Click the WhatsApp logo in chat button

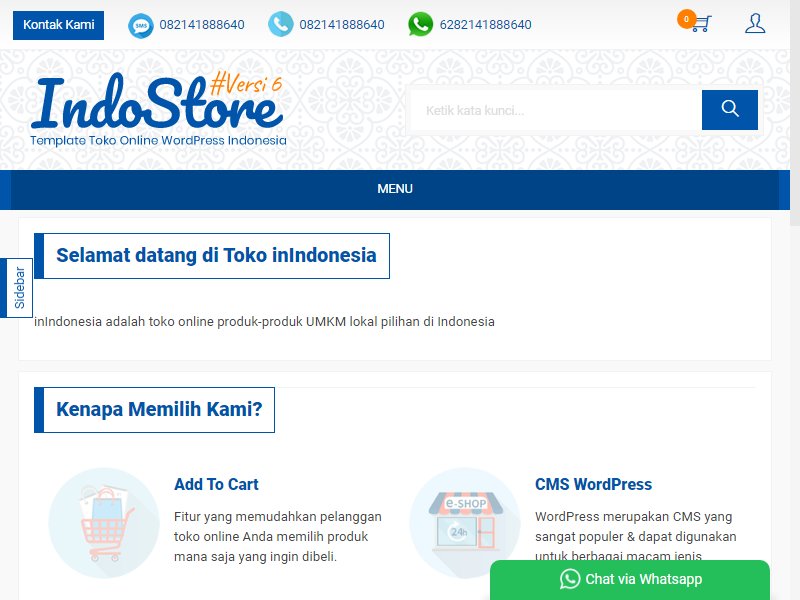(570, 579)
